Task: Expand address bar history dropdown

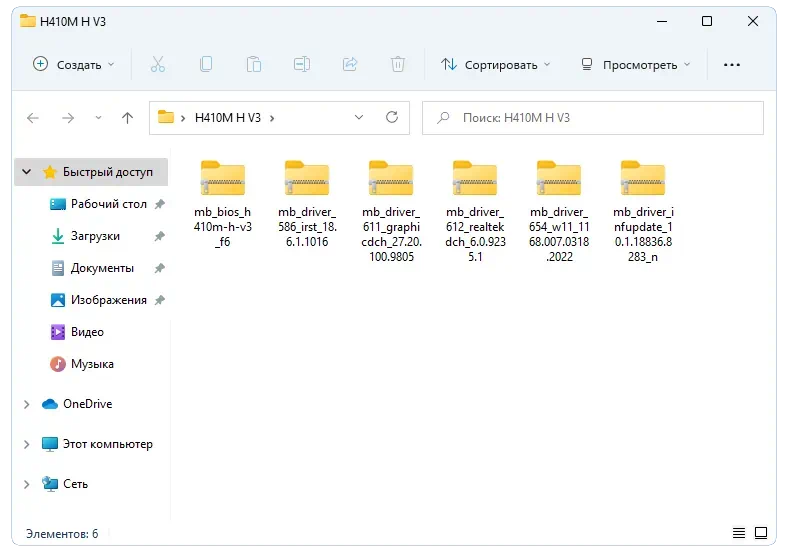Action: [x=359, y=117]
